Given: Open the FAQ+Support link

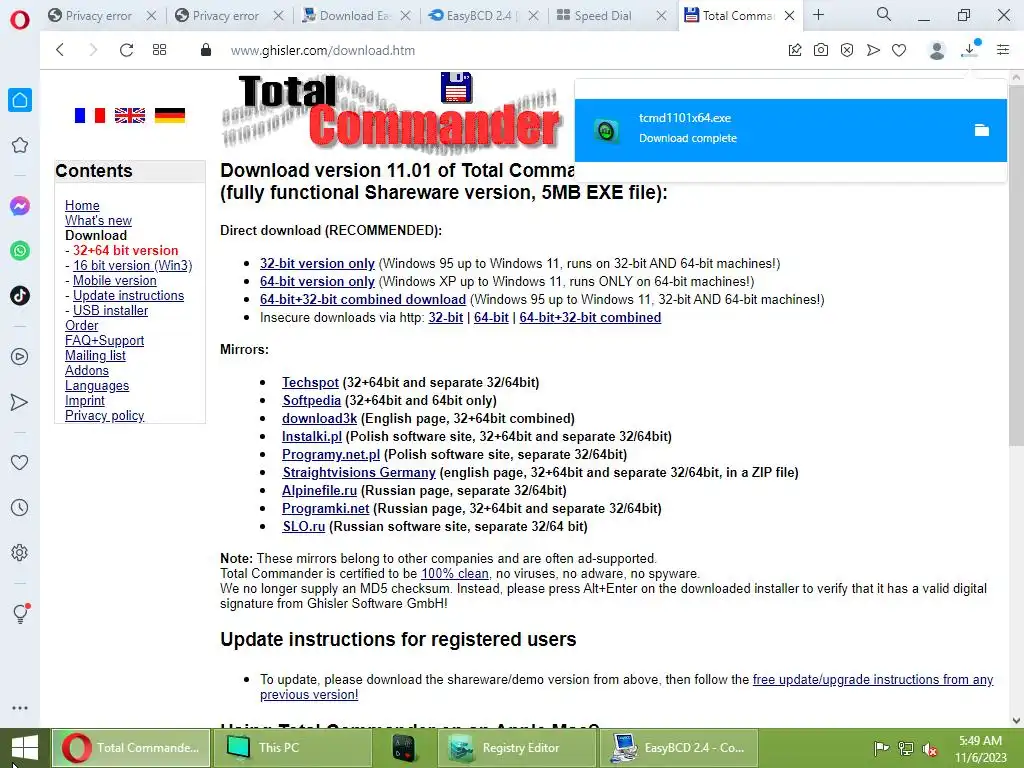Looking at the screenshot, I should [104, 340].
